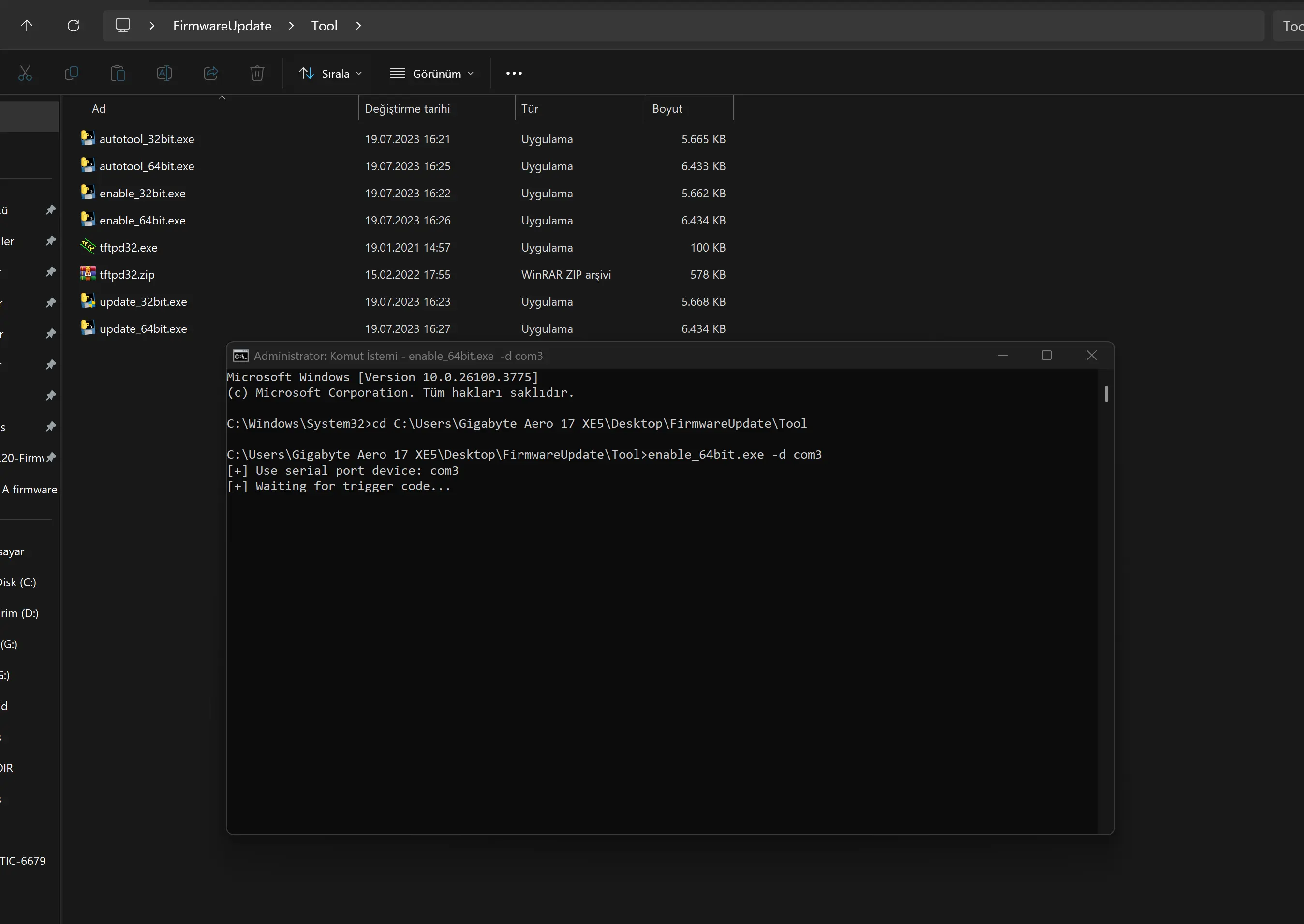Click the tftpd32.zip WinRAR archive icon
The height and width of the screenshot is (924, 1304).
coord(88,274)
